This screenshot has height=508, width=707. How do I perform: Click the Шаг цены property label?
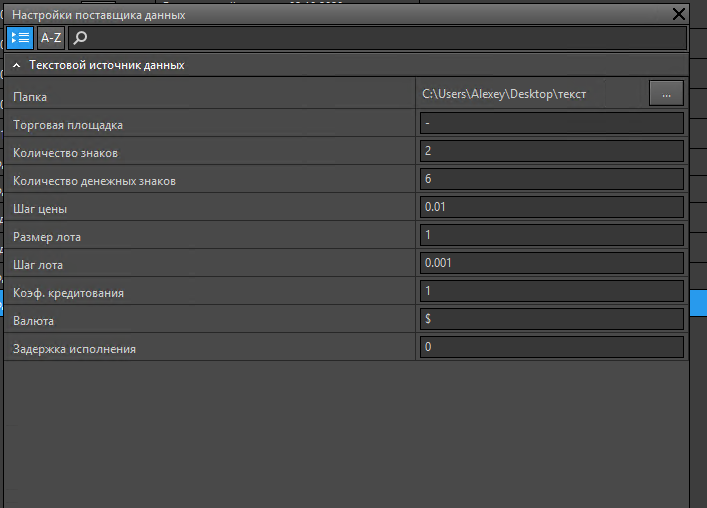[x=40, y=209]
